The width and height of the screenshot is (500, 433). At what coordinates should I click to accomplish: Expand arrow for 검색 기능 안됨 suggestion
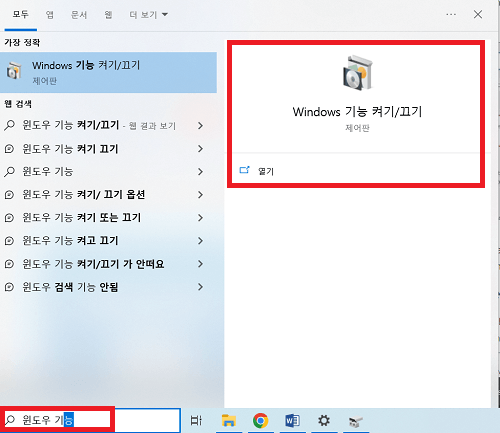(x=200, y=287)
